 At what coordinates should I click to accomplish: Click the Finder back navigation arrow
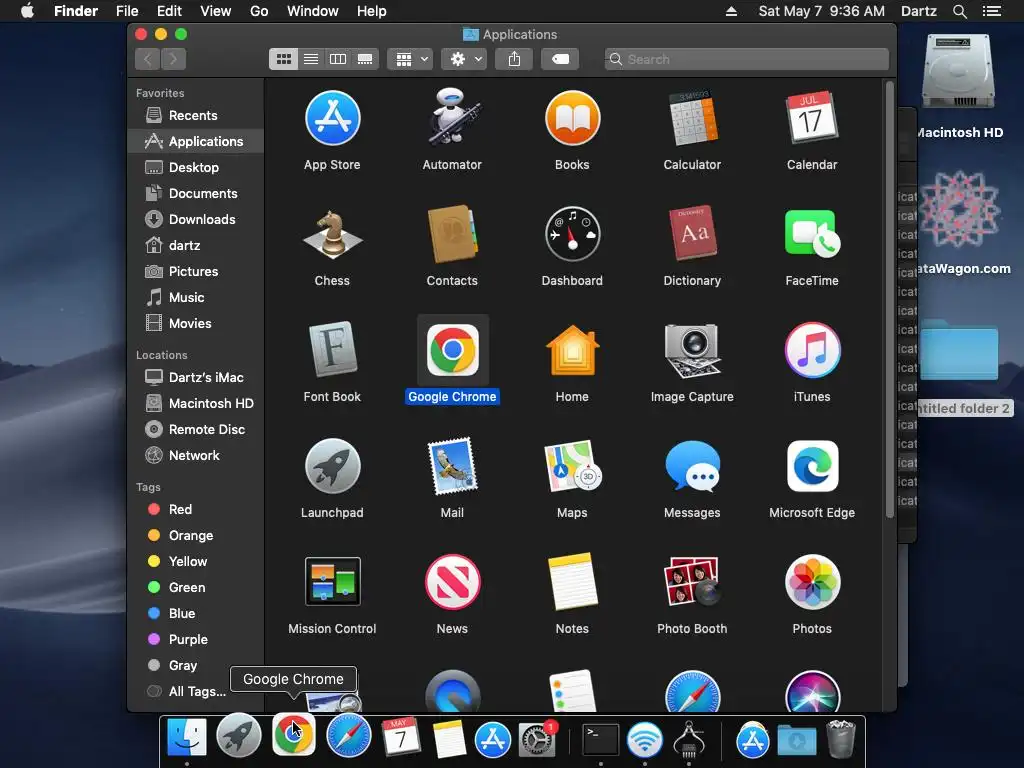[148, 59]
